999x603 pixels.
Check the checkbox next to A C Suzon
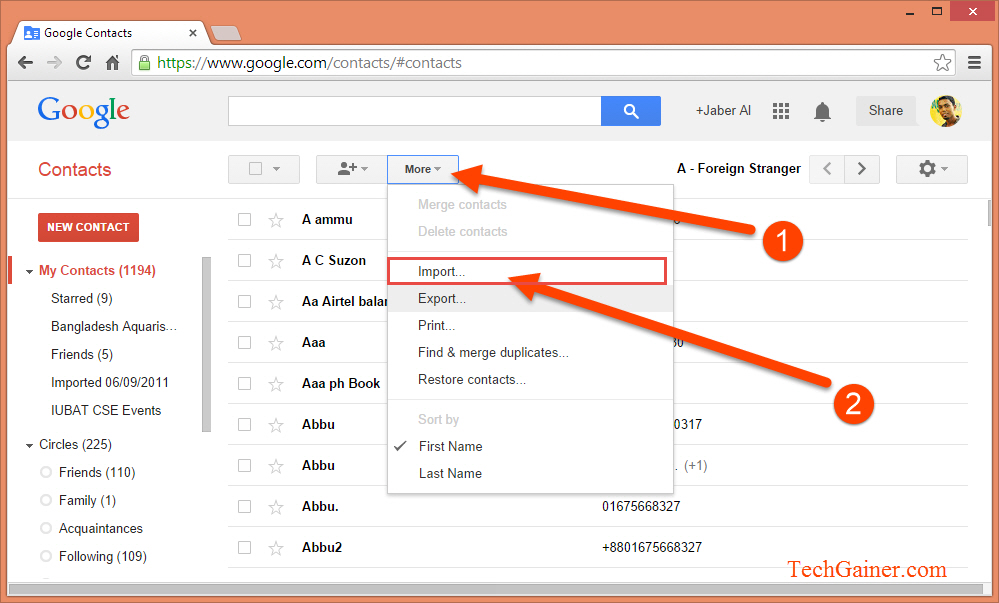pos(244,260)
